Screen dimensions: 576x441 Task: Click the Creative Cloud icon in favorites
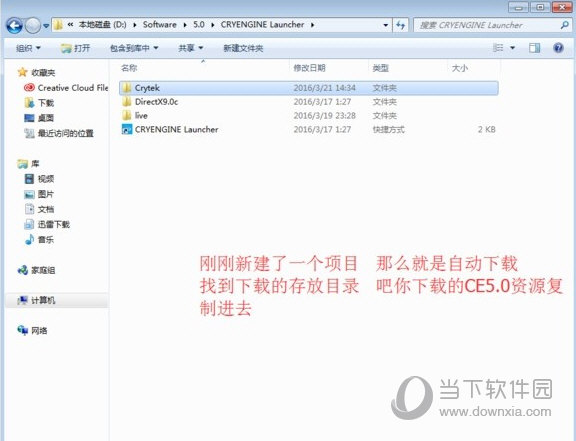29,87
